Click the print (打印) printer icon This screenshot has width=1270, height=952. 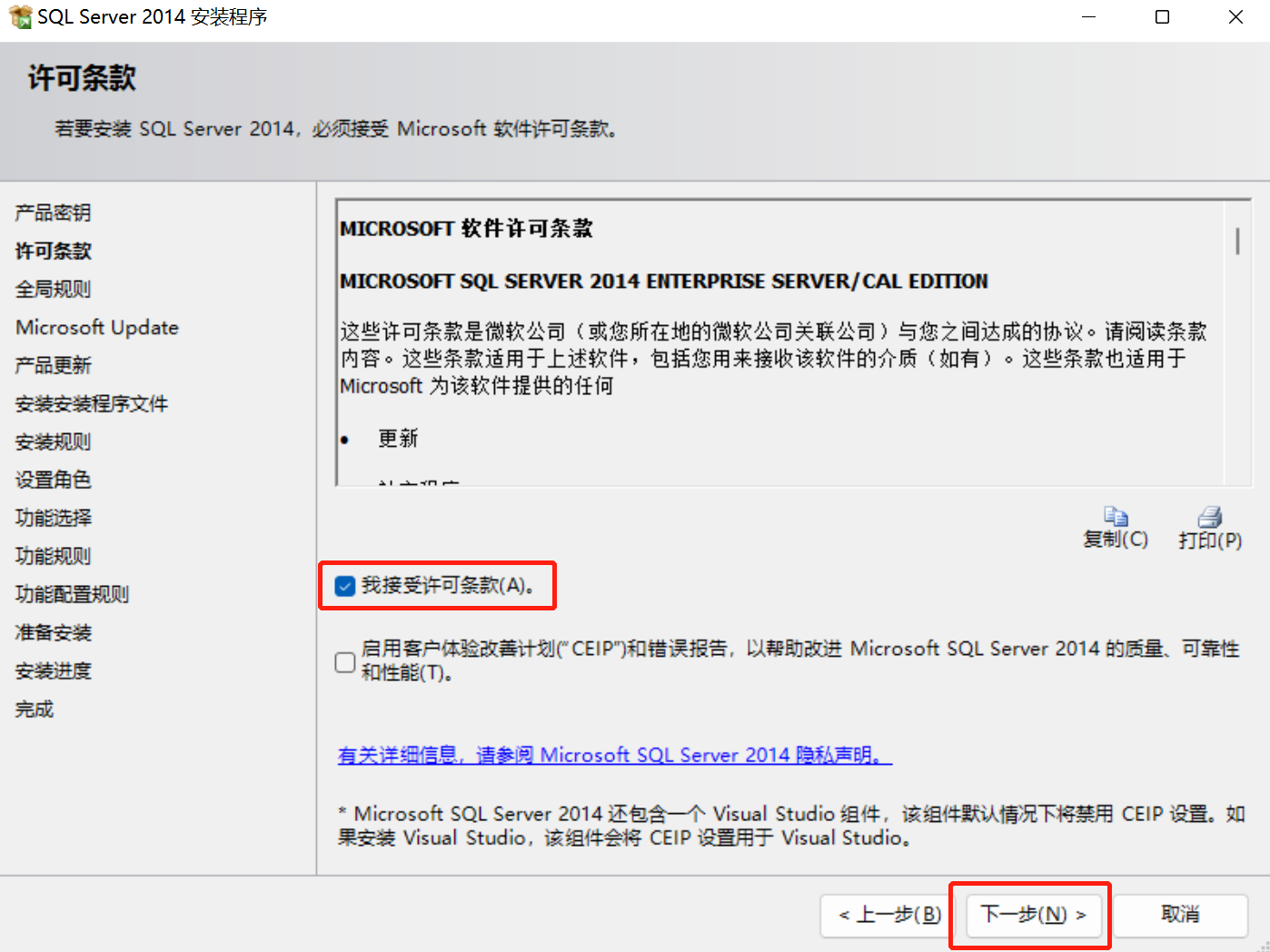(1210, 517)
